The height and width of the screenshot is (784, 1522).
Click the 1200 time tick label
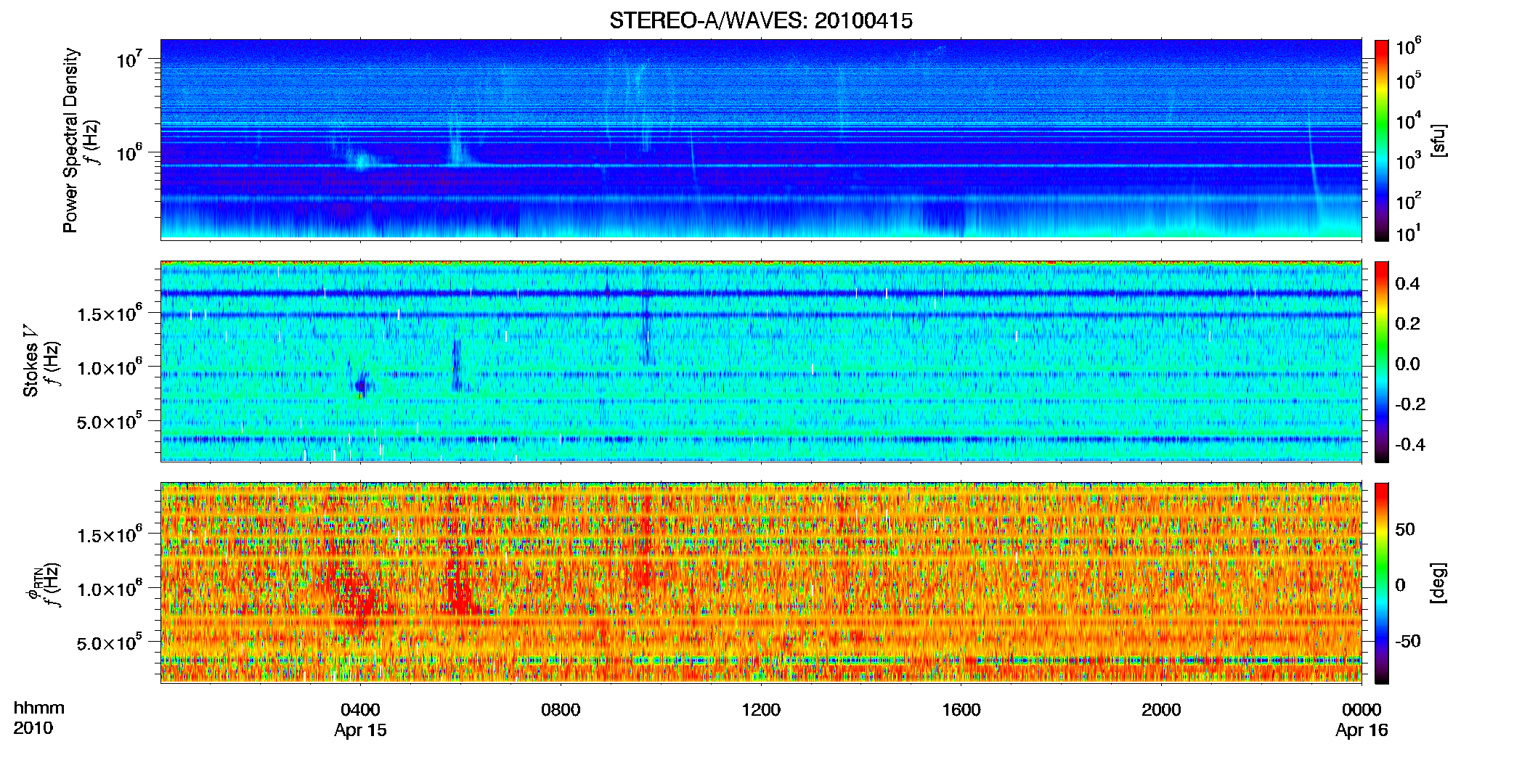[761, 710]
